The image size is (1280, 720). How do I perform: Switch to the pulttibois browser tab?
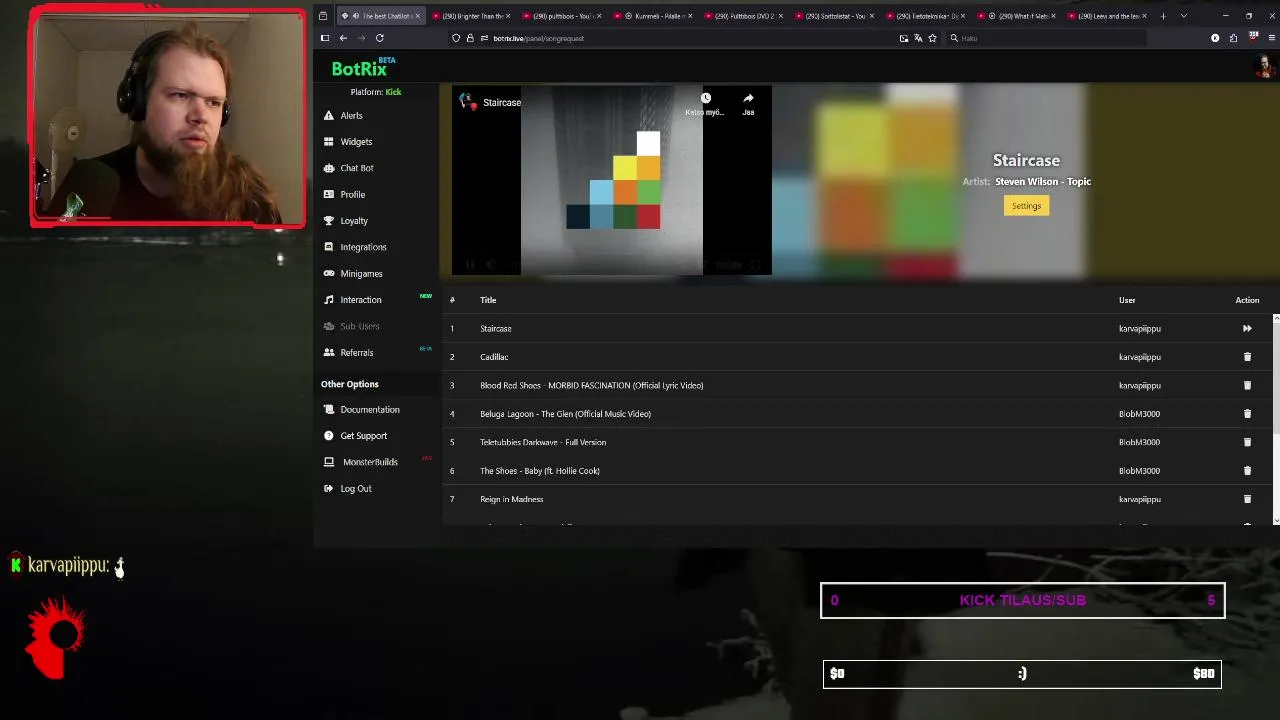pos(560,16)
